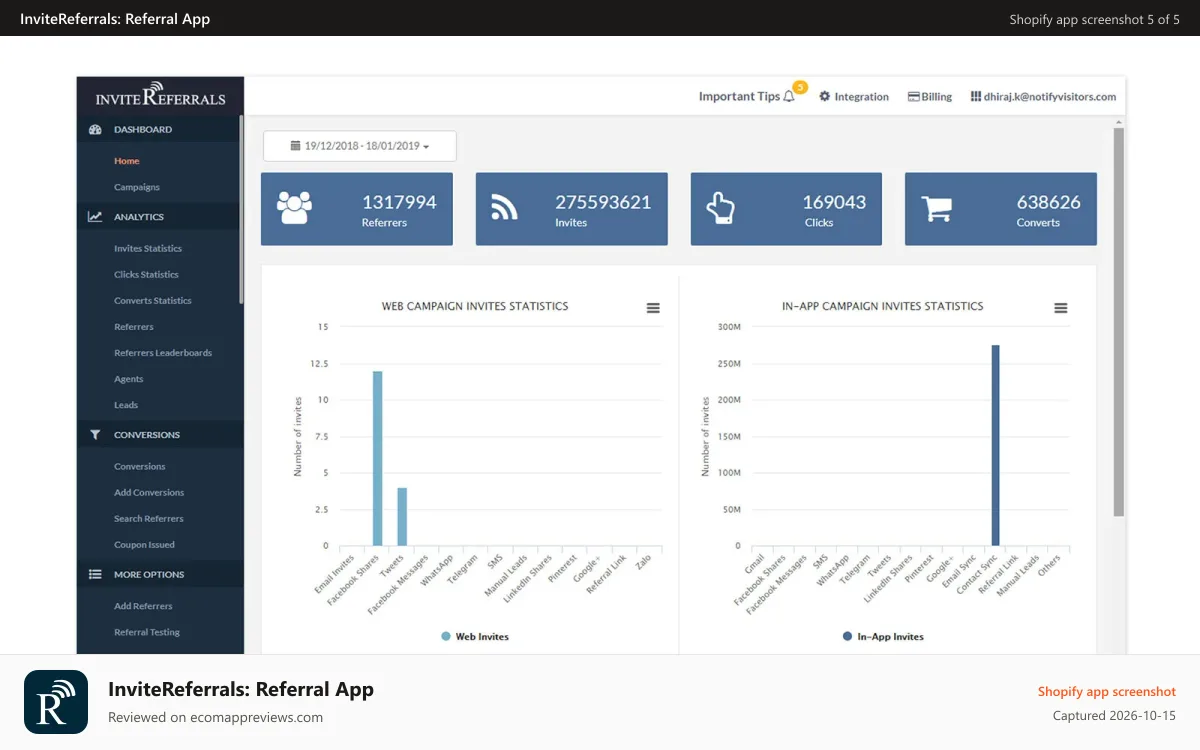The image size is (1200, 750).
Task: Click the main page vertical scrollbar
Action: tap(1119, 320)
